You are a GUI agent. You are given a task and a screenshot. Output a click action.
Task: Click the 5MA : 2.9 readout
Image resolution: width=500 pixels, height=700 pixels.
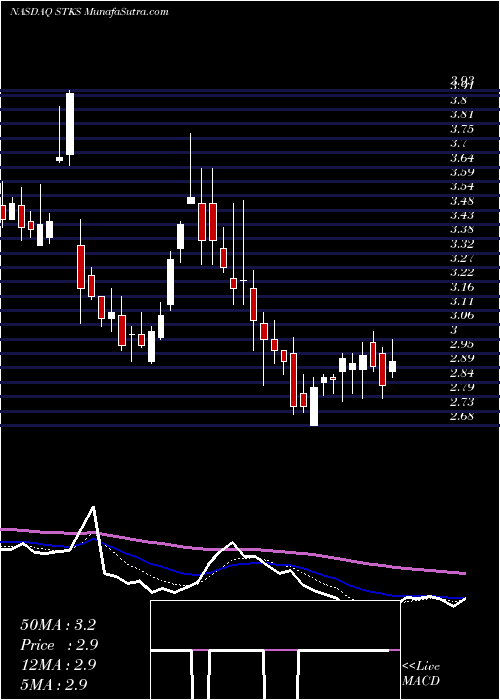(53, 684)
